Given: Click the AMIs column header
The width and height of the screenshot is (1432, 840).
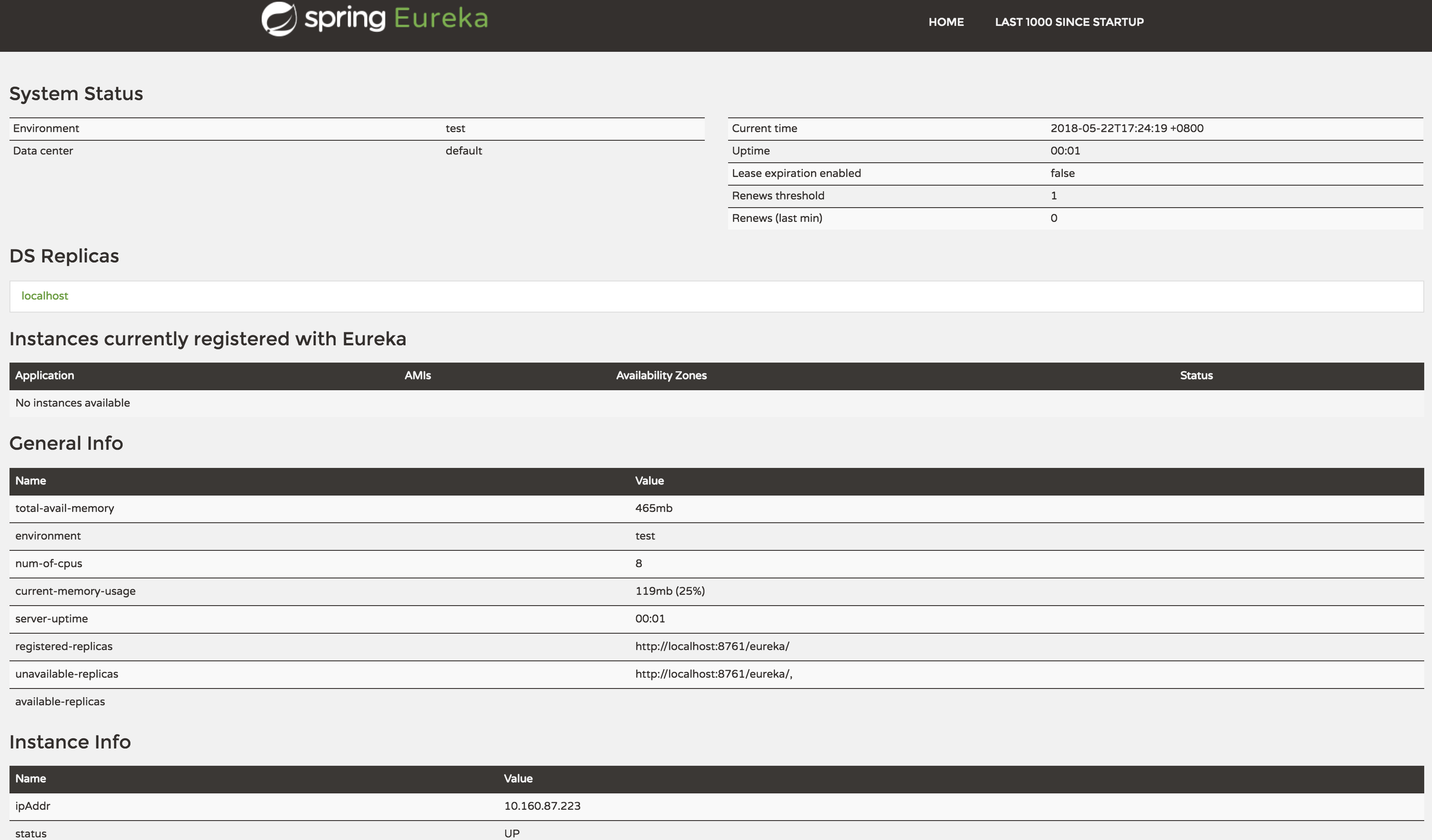Looking at the screenshot, I should 418,376.
